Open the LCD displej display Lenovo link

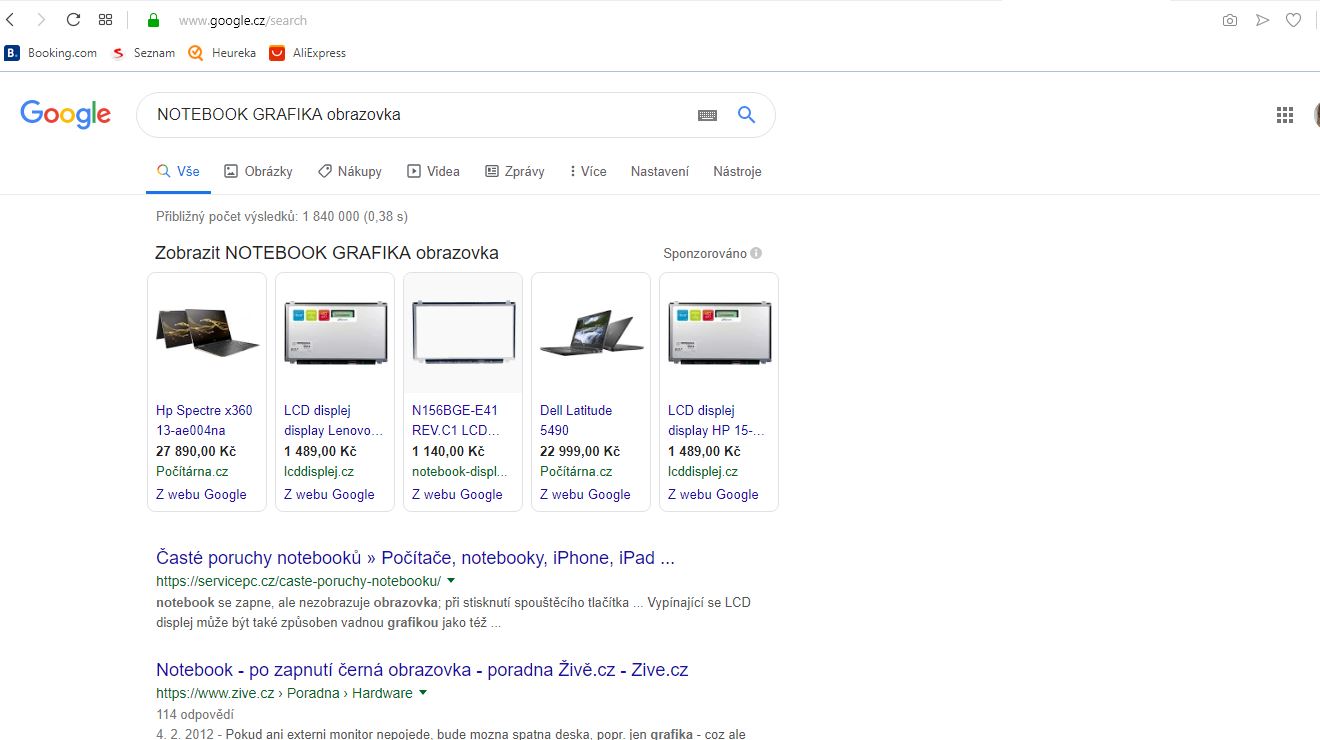point(334,420)
